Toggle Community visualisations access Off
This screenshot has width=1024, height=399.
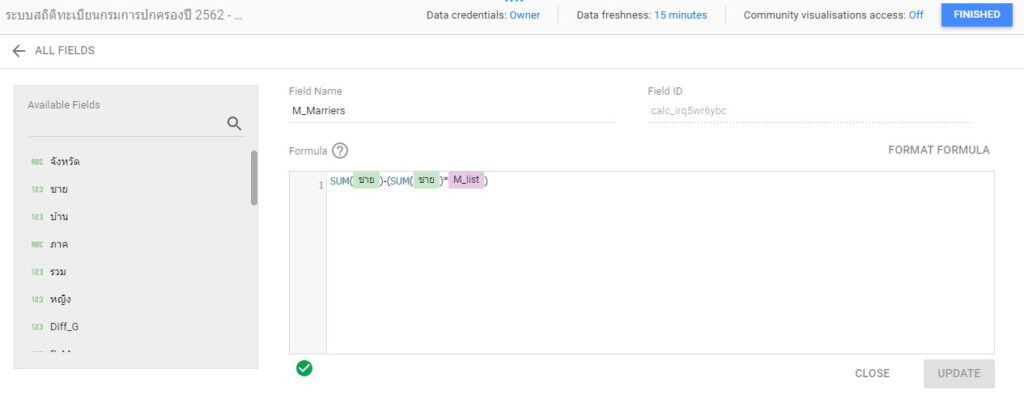point(916,15)
